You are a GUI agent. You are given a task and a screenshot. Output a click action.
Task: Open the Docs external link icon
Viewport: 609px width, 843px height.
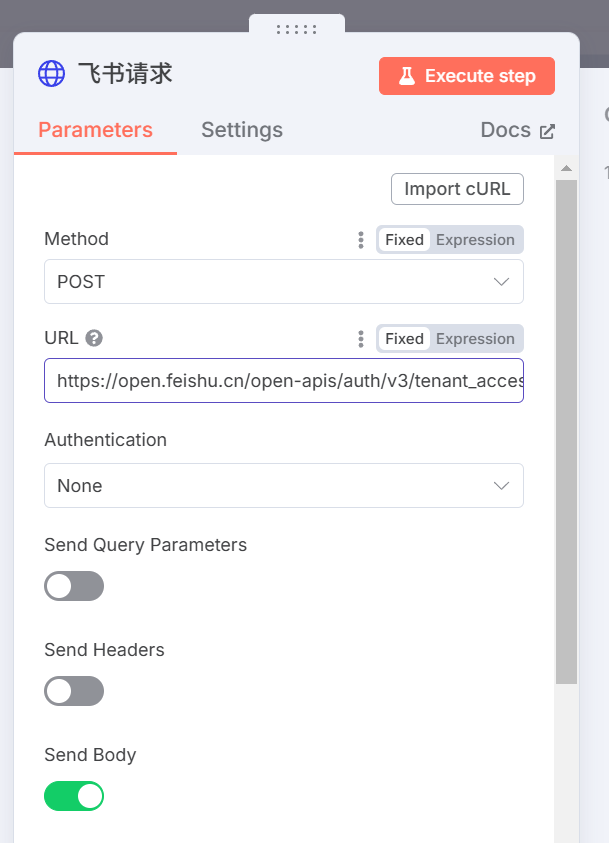point(547,131)
